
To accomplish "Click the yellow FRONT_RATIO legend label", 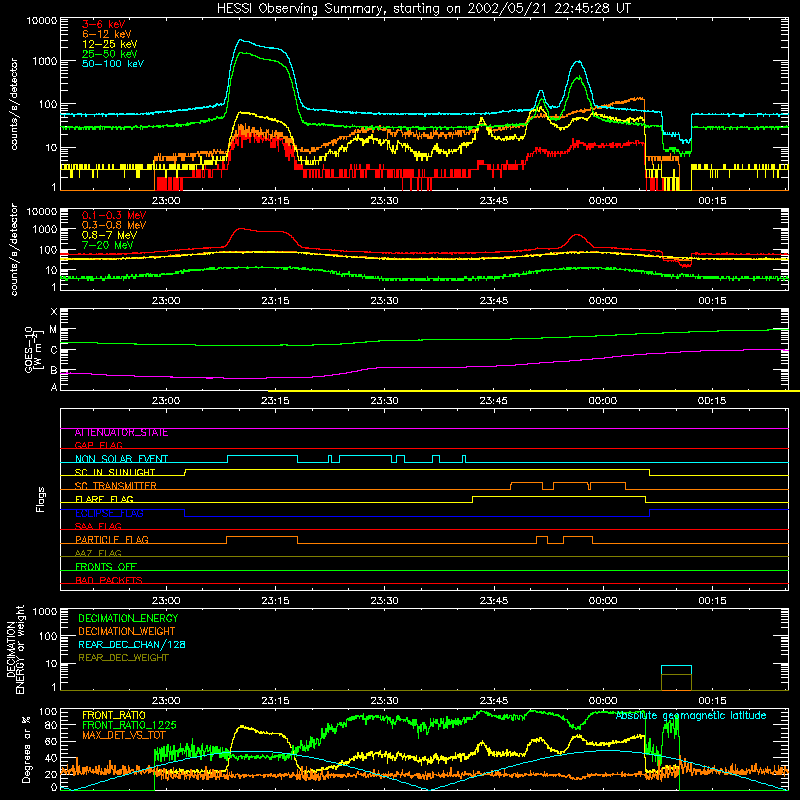I will 114,715.
